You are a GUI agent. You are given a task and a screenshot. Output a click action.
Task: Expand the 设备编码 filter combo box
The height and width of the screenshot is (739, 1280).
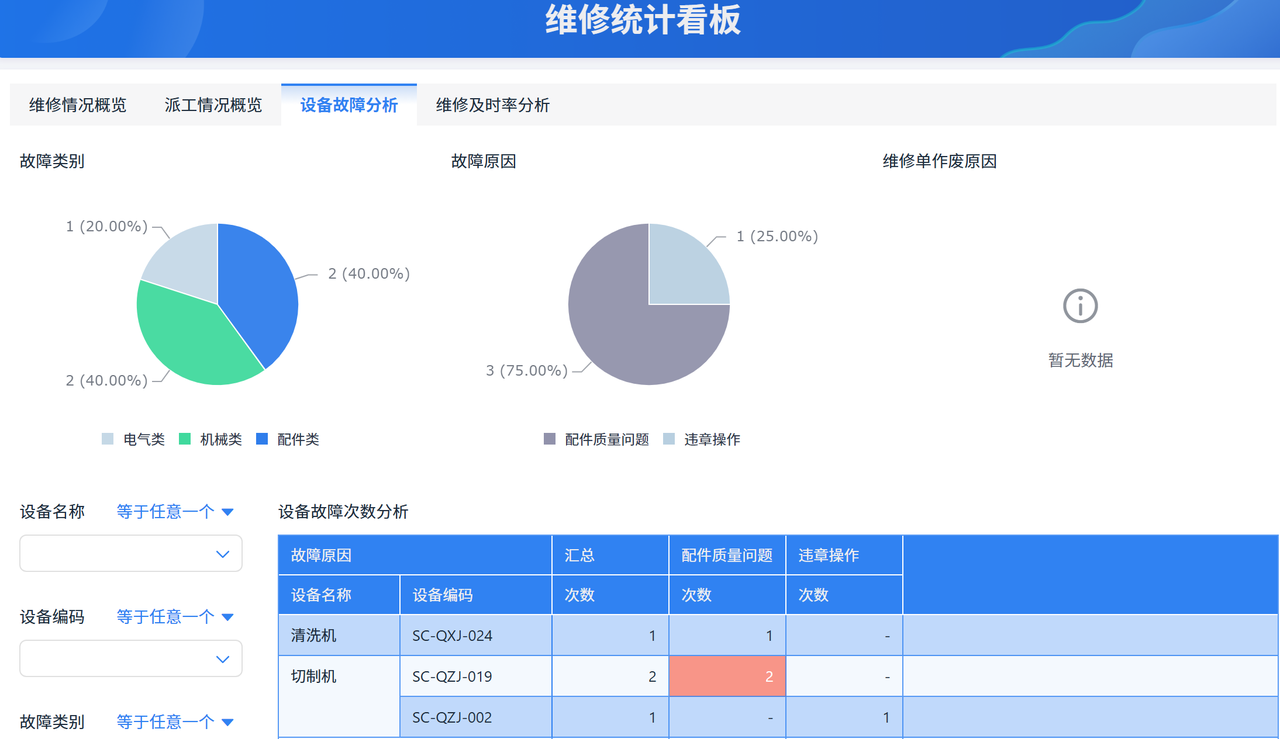tap(131, 659)
